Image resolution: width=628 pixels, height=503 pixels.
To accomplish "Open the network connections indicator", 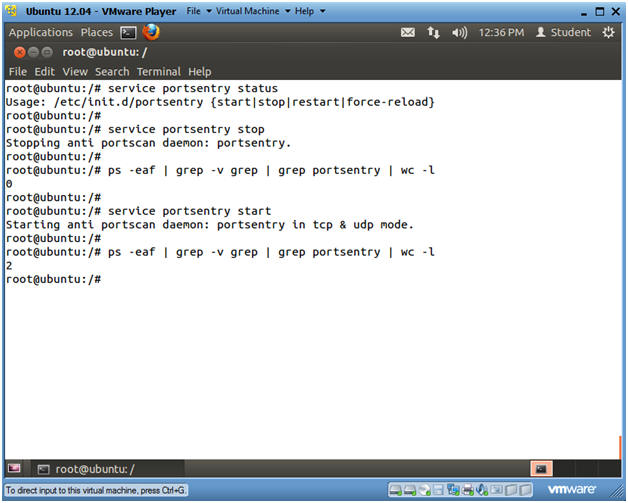I will coord(433,32).
